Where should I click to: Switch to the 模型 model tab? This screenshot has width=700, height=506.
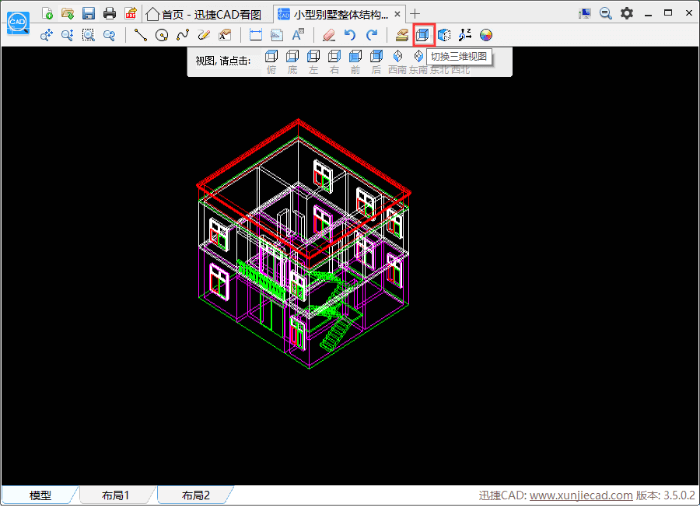point(40,495)
